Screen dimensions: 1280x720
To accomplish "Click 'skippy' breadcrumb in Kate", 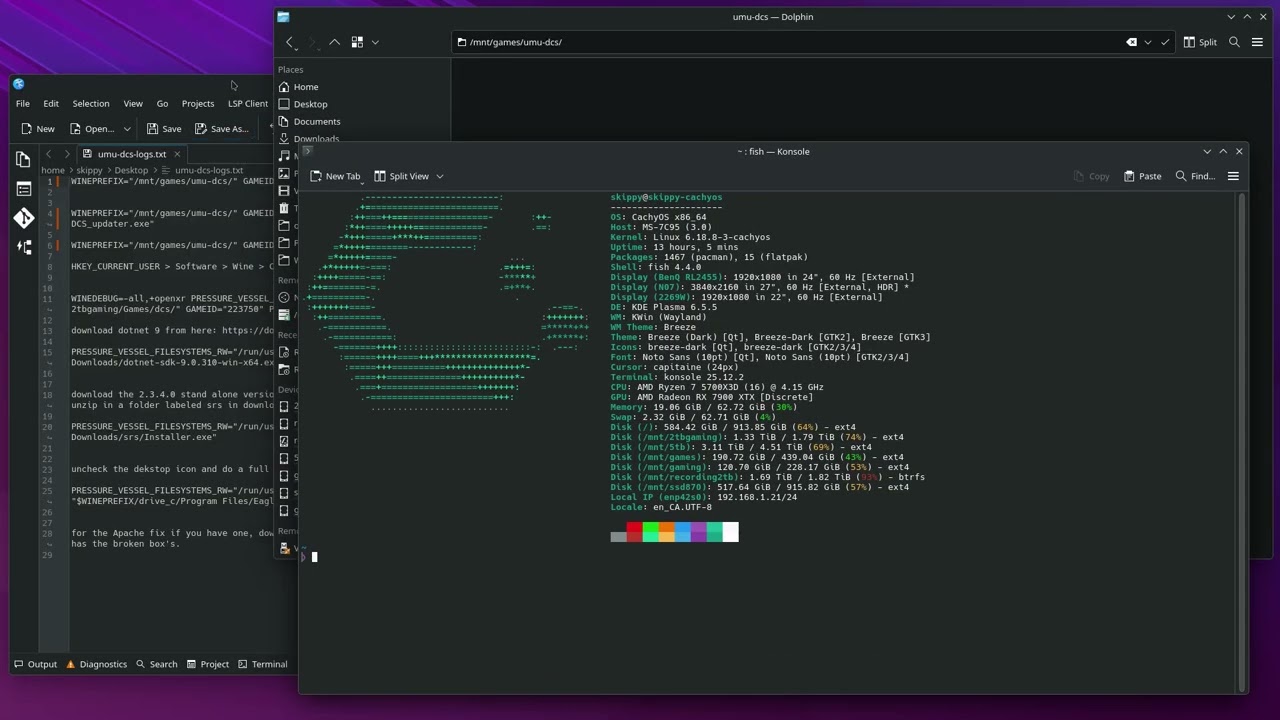I will click(90, 170).
